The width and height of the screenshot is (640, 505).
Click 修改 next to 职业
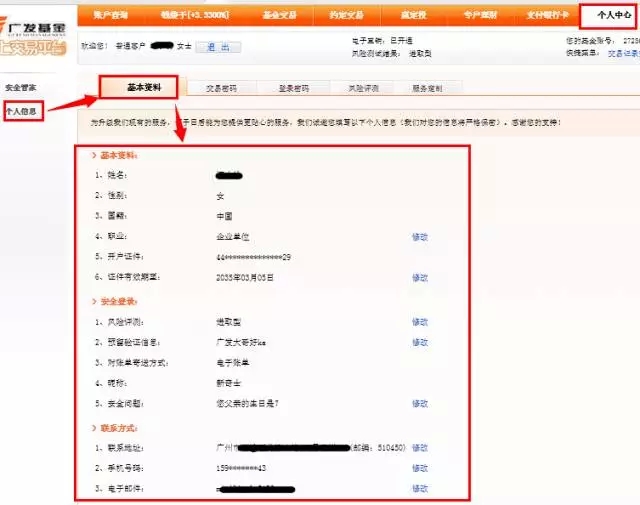(420, 237)
